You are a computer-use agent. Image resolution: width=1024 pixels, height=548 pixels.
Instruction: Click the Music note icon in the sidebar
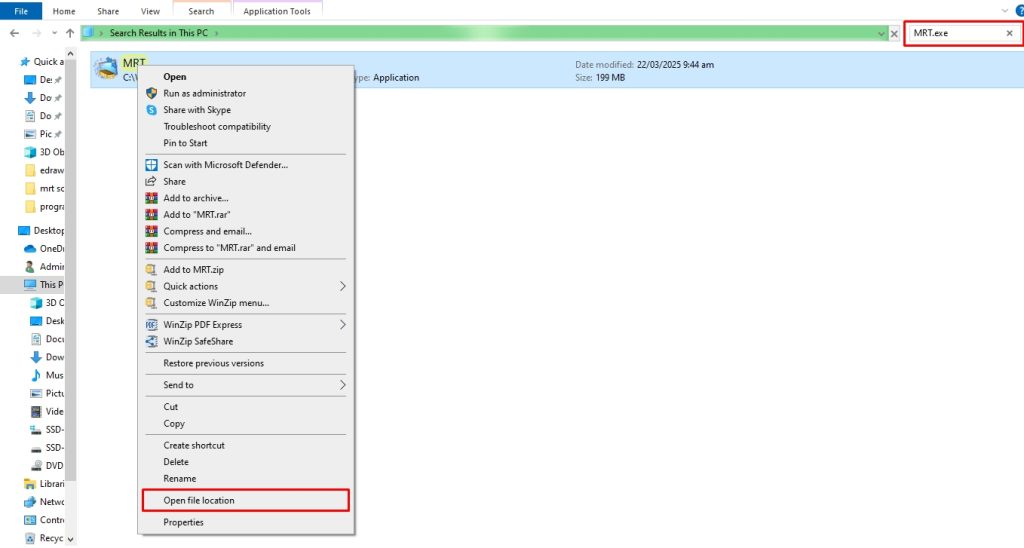pos(36,375)
